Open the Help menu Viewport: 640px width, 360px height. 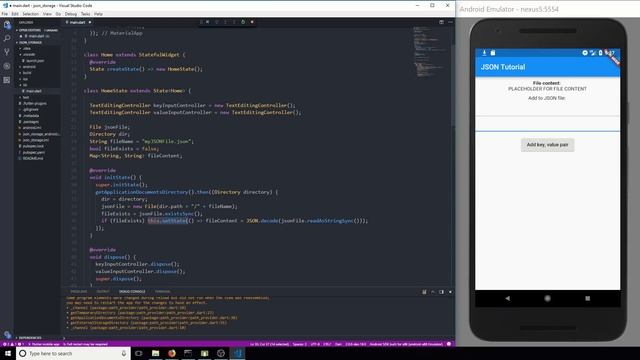click(x=98, y=14)
